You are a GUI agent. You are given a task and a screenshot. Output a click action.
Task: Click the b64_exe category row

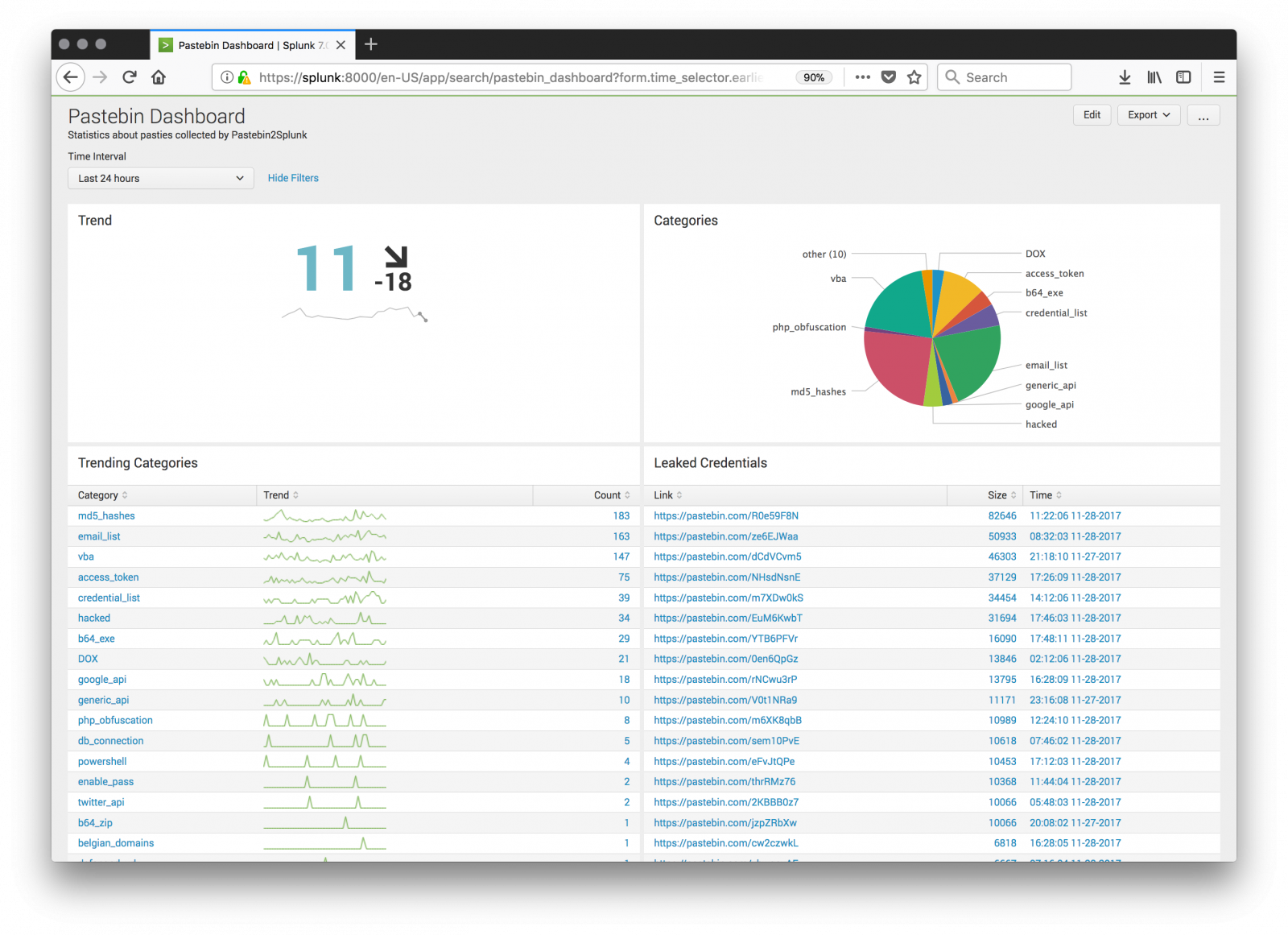coord(353,639)
